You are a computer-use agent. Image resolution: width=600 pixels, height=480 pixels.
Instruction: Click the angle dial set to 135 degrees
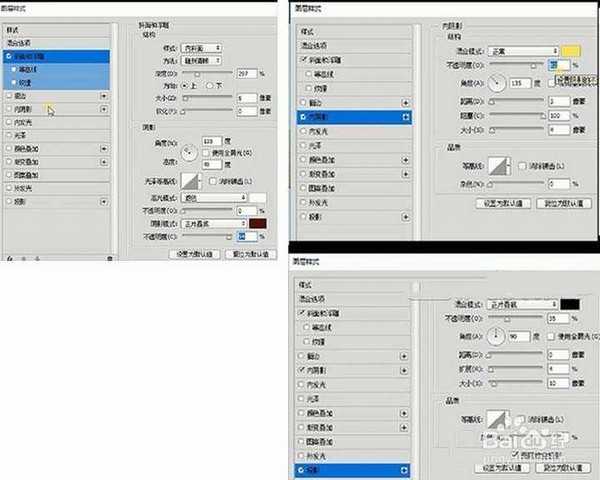[x=499, y=84]
